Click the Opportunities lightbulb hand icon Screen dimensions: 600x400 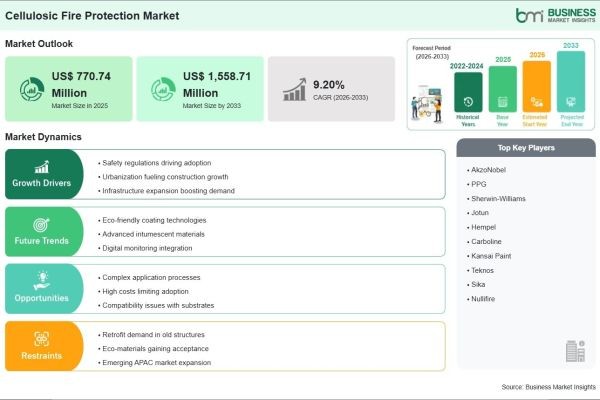coord(42,281)
